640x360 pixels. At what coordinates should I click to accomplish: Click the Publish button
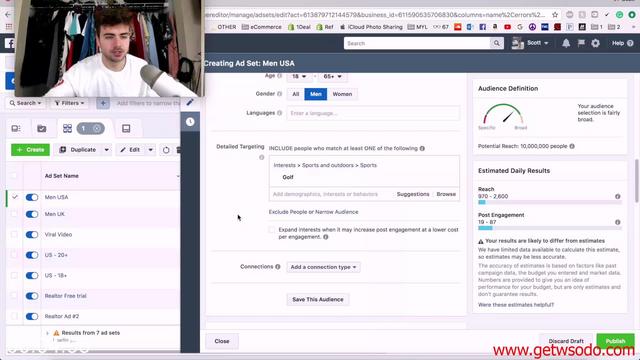pyautogui.click(x=615, y=340)
